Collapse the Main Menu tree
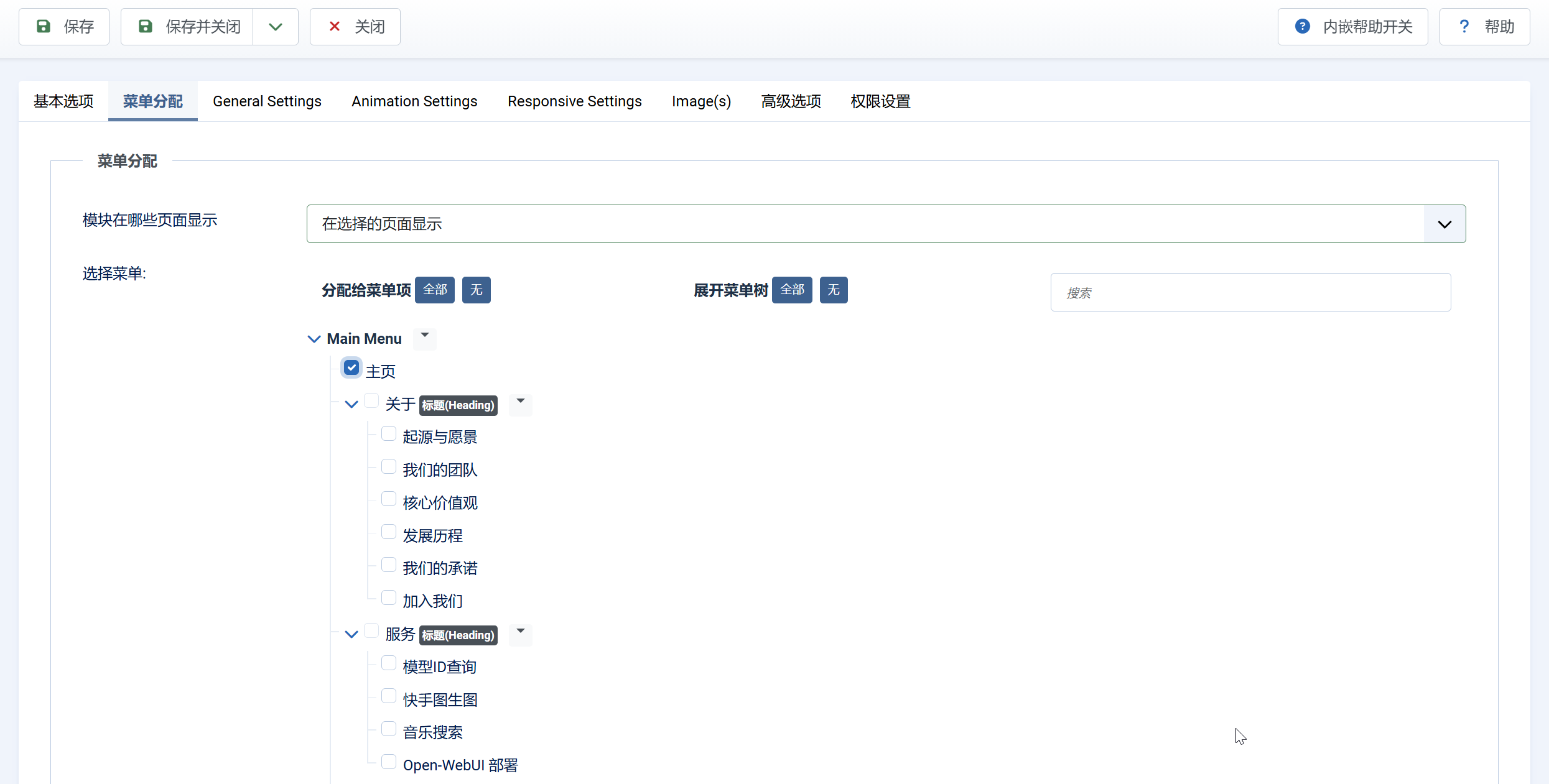This screenshot has width=1549, height=784. tap(314, 339)
